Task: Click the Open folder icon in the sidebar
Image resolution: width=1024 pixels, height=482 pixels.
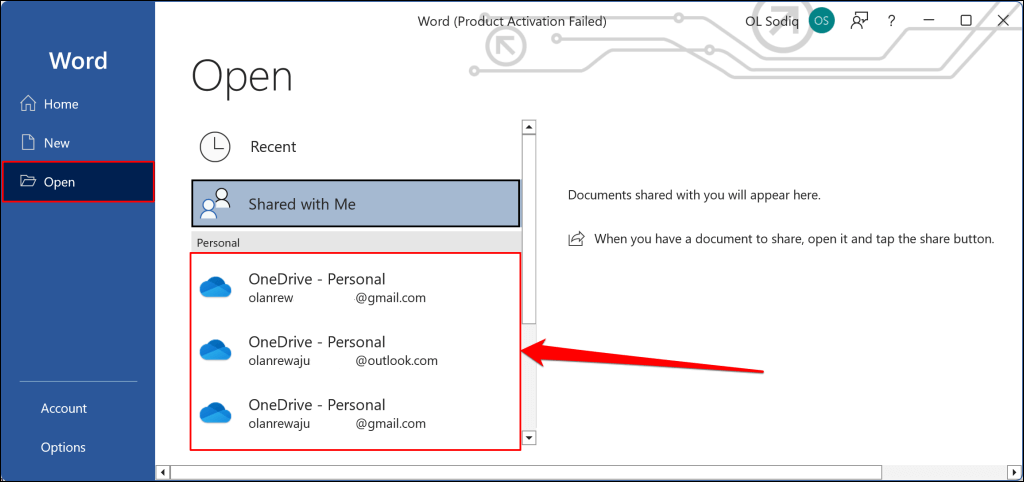Action: click(27, 181)
